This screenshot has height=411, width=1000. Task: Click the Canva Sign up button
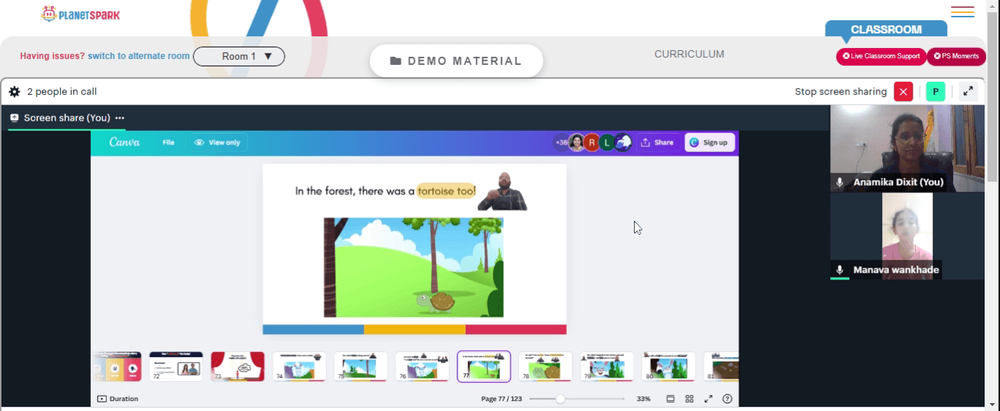pos(709,142)
